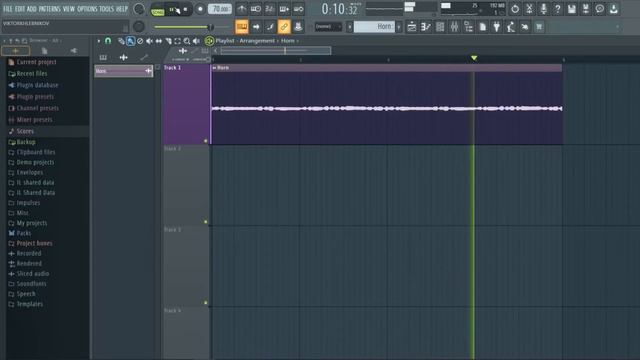Open the Playlist window icon
The width and height of the screenshot is (640, 360).
412,27
